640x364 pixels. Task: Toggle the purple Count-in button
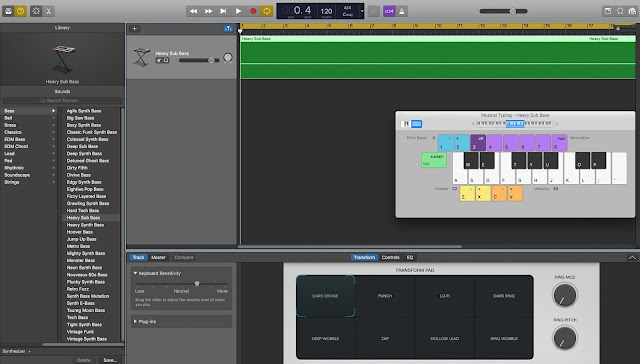[389, 11]
